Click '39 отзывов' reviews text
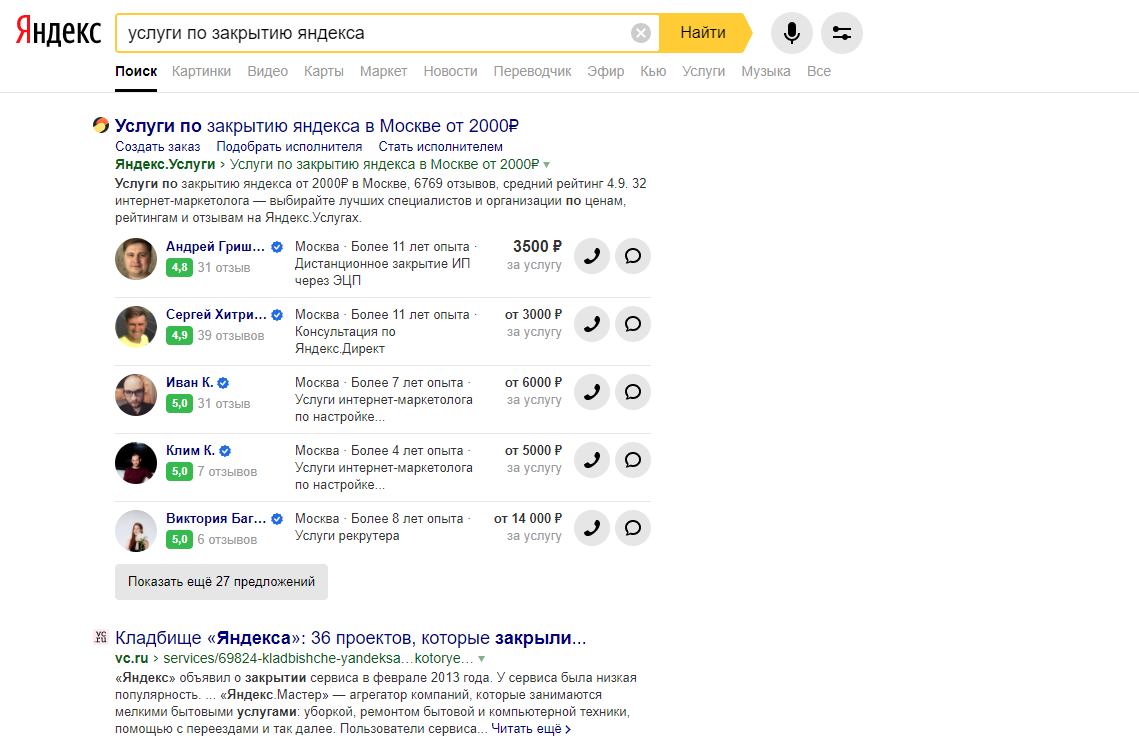Screen dimensions: 1139x752 click(231, 336)
